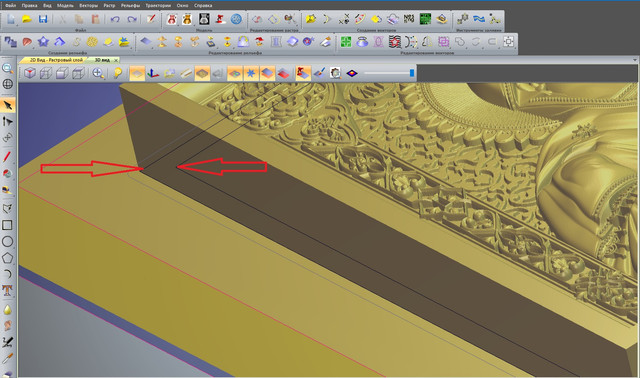Click the red teddy bear model icon
Screen dimensions: 640x378
pyautogui.click(x=171, y=19)
